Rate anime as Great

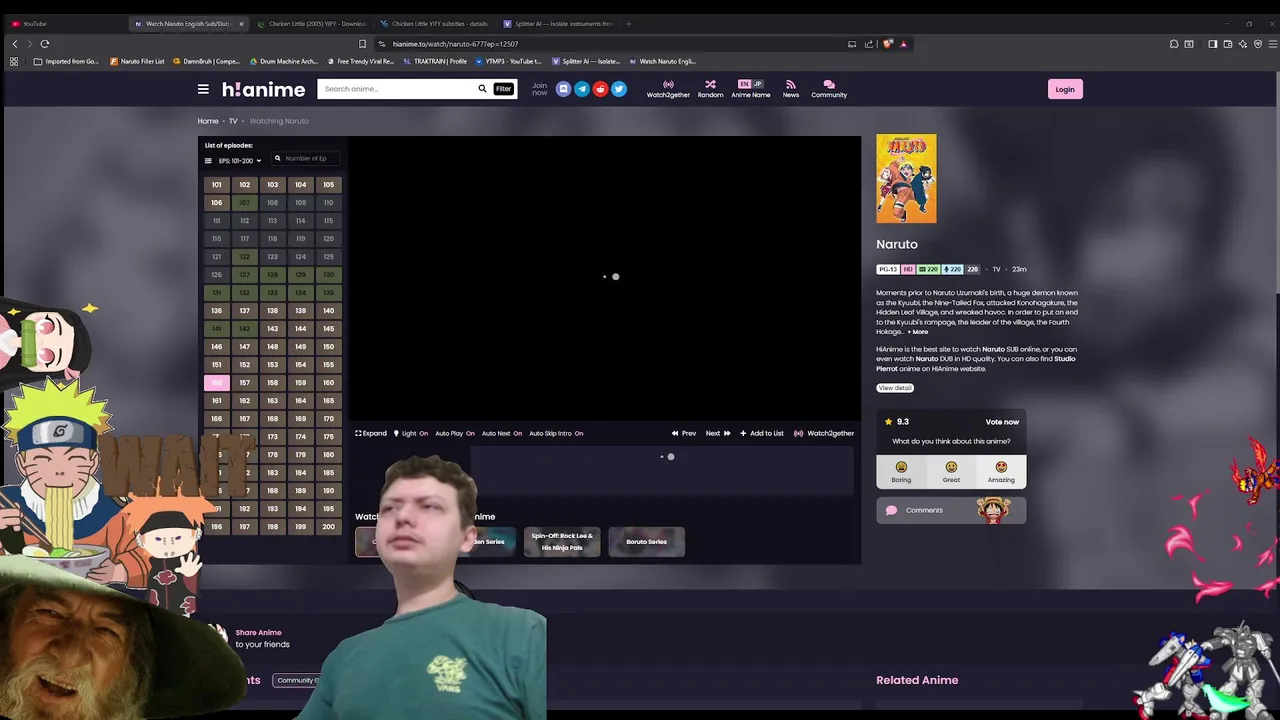pos(951,472)
